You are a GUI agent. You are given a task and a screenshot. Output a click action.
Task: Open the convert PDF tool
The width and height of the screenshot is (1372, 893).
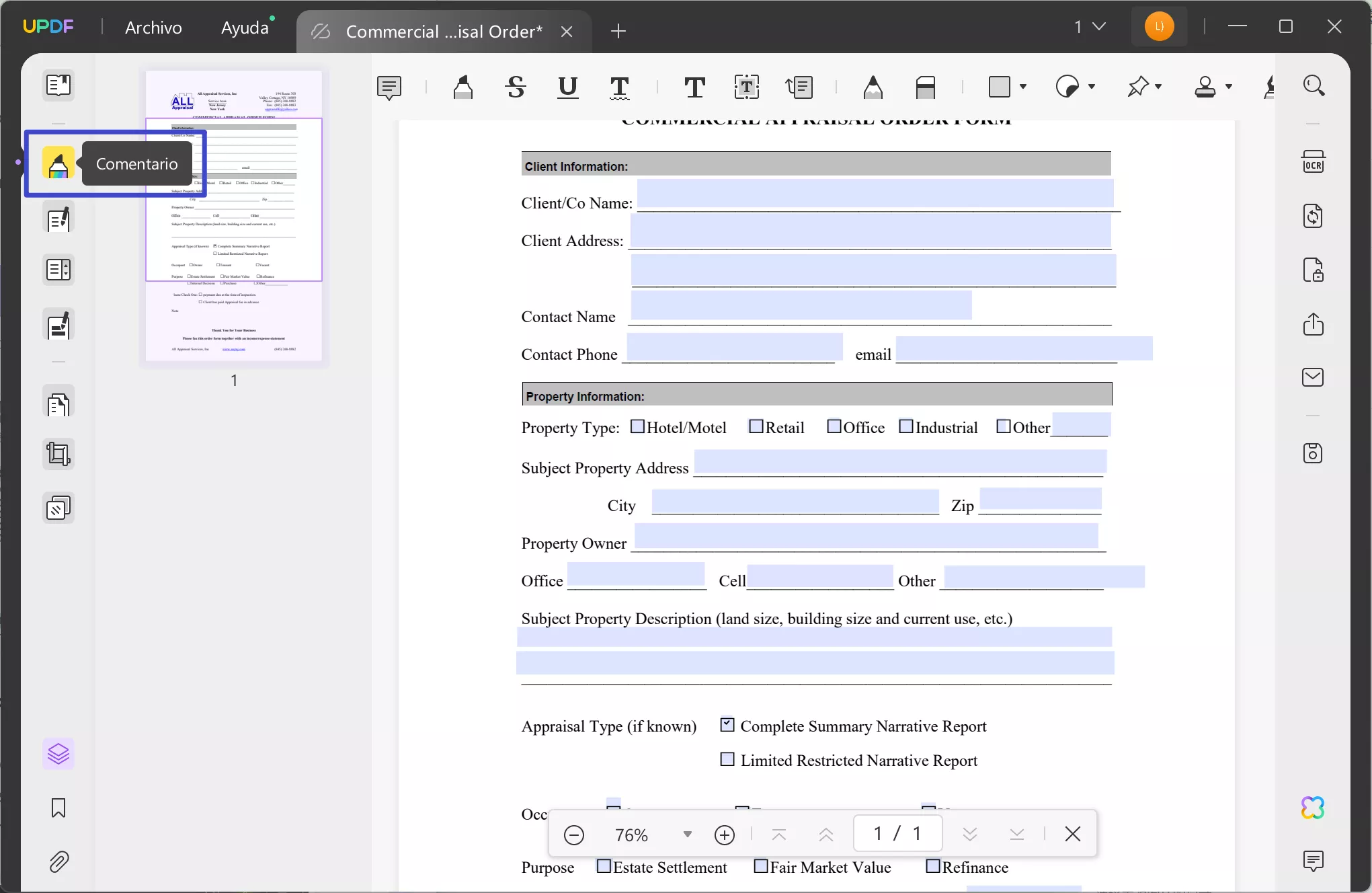(x=1313, y=217)
